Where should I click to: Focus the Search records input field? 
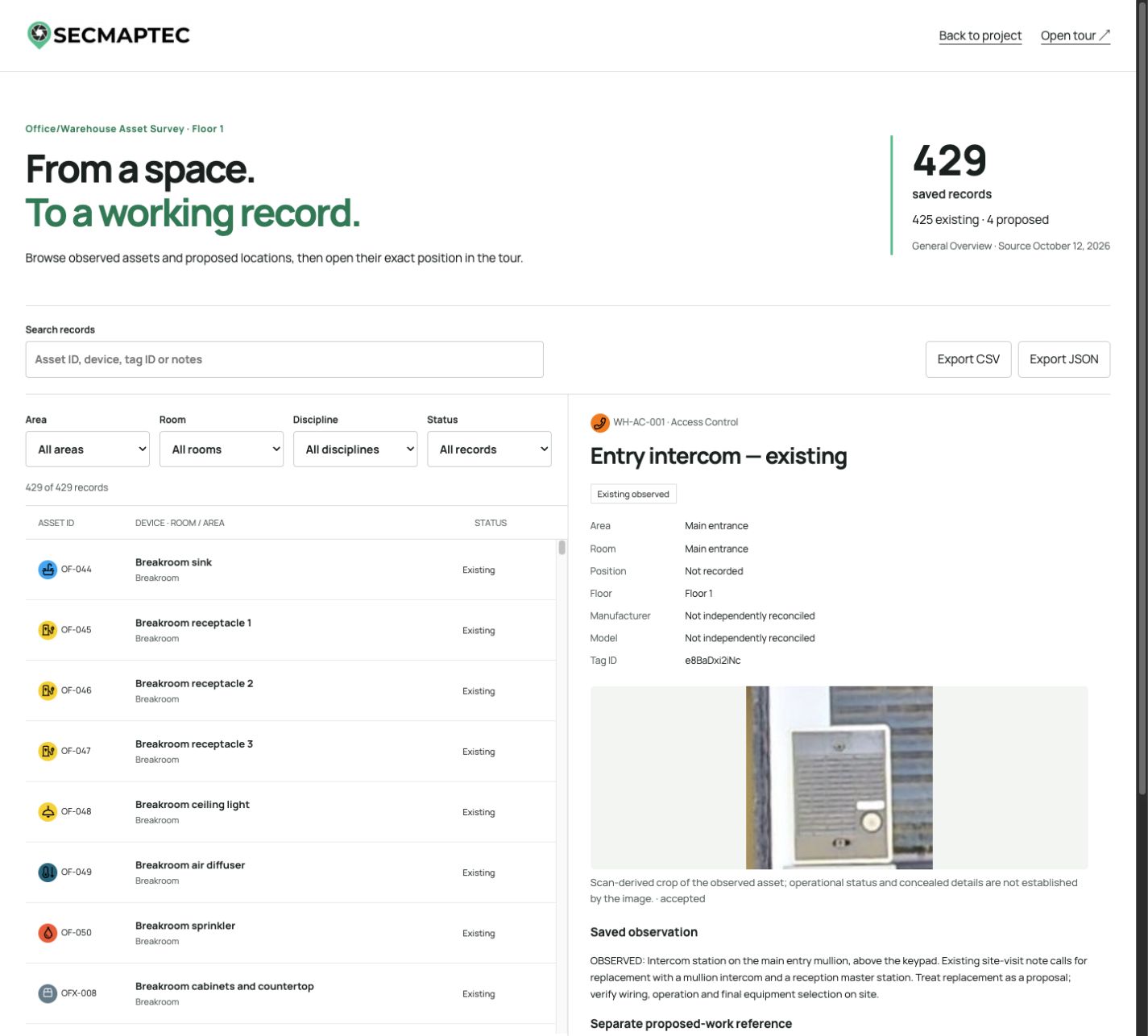284,359
